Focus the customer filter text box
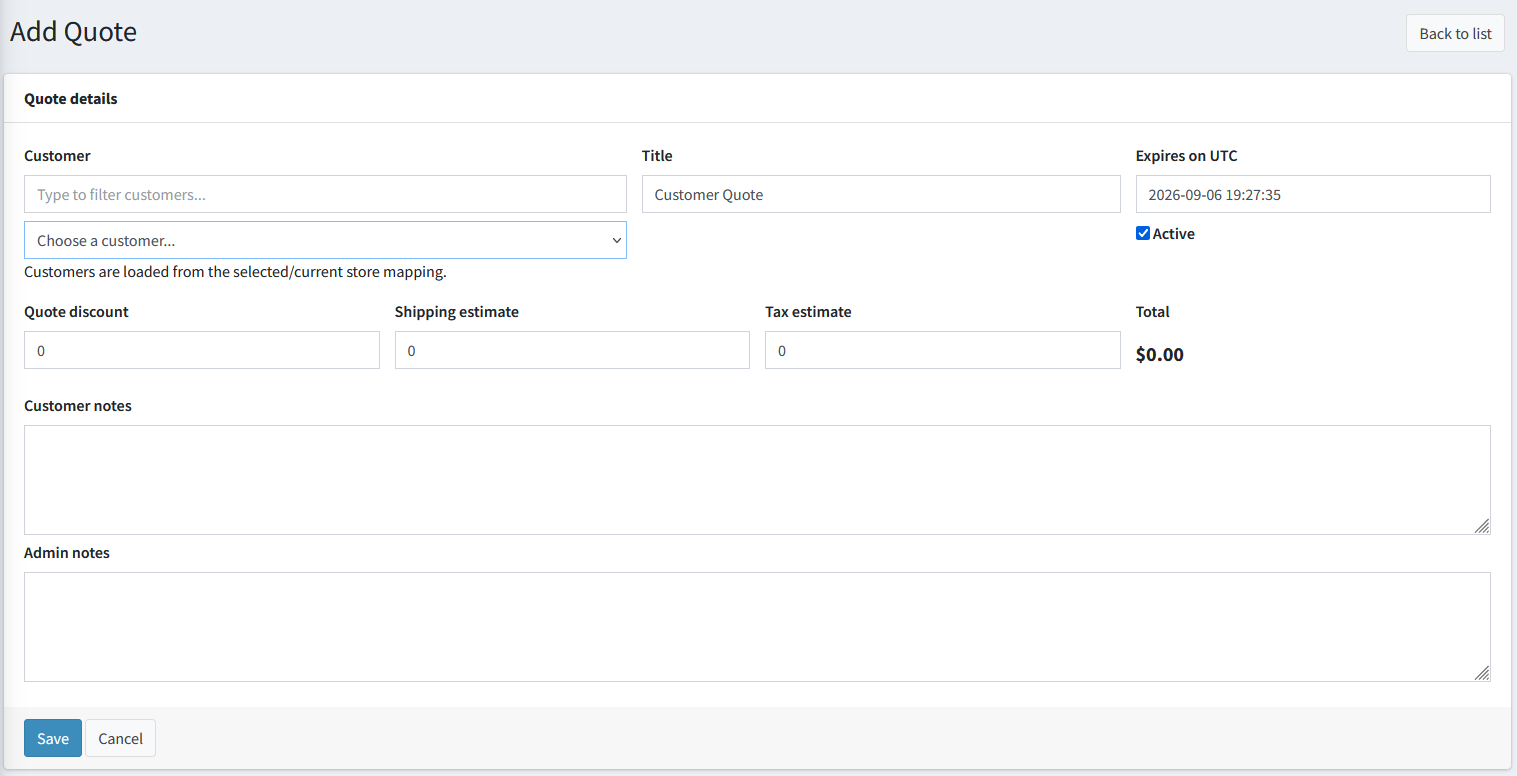Image resolution: width=1517 pixels, height=776 pixels. [325, 194]
